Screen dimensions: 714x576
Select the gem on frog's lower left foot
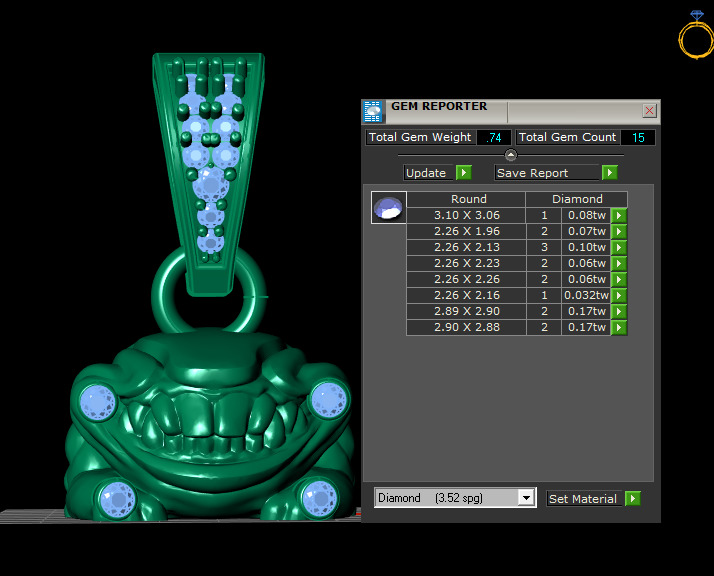click(117, 500)
